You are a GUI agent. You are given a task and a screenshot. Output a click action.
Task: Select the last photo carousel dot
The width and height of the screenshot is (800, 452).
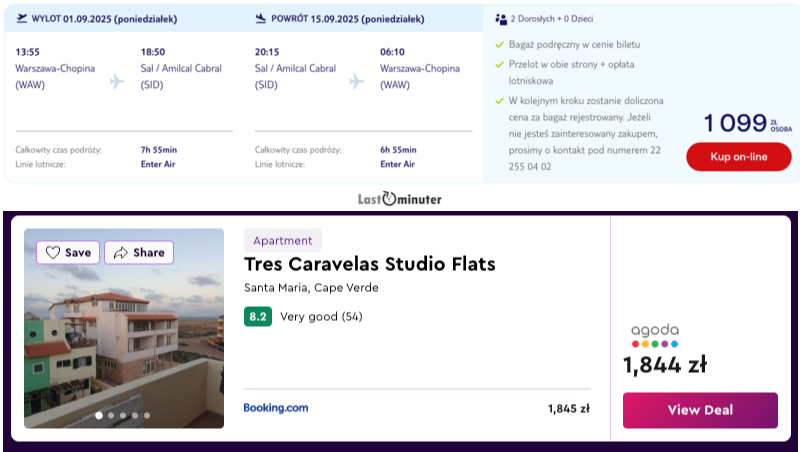point(147,415)
